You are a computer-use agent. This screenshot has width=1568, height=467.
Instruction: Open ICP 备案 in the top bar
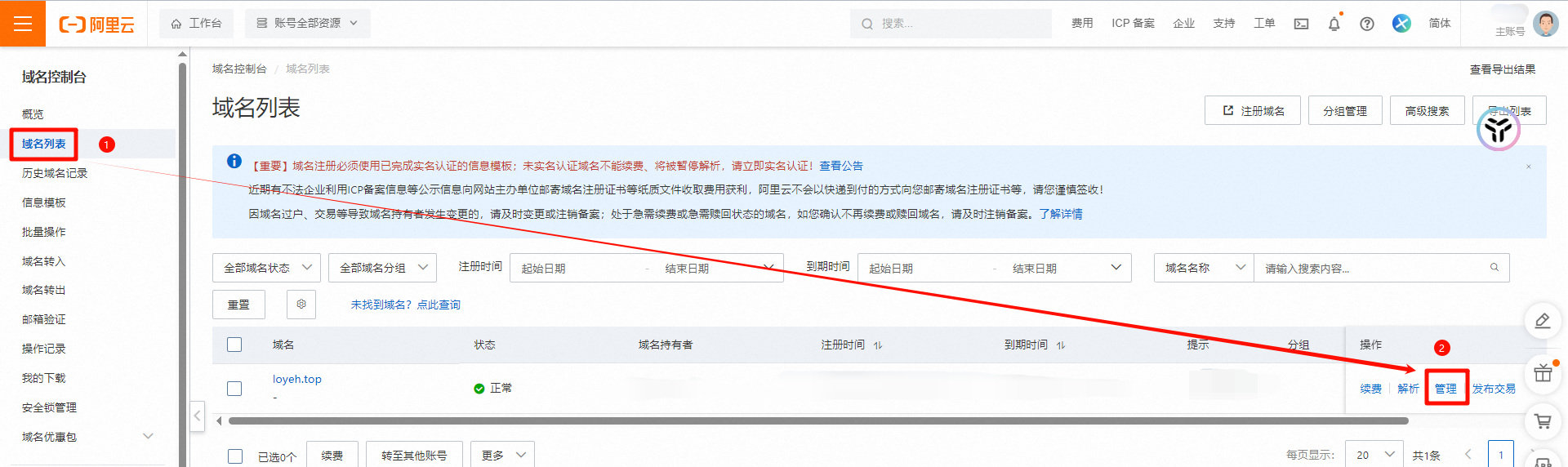(1133, 24)
